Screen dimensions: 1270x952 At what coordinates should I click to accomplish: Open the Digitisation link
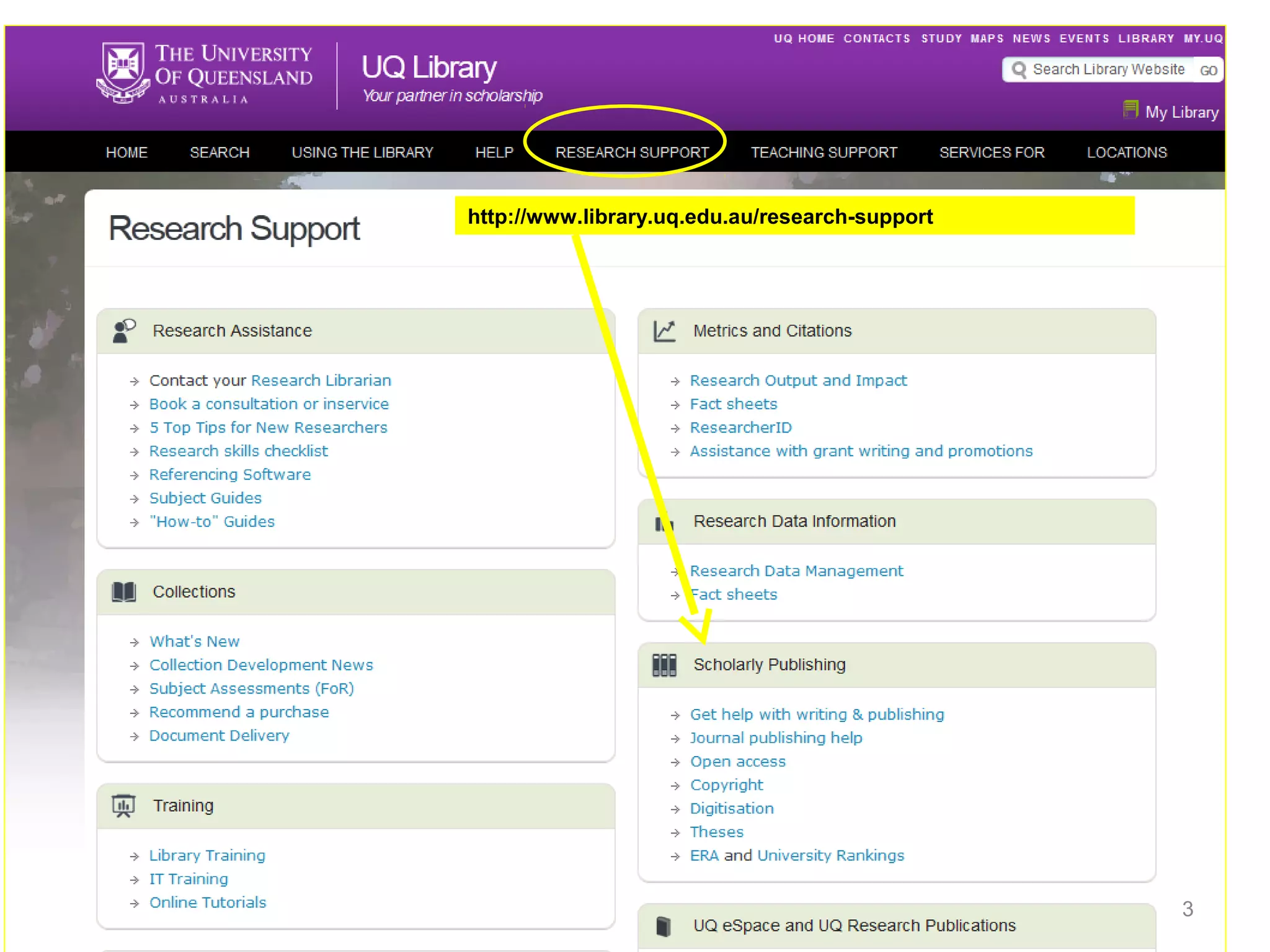coord(732,809)
